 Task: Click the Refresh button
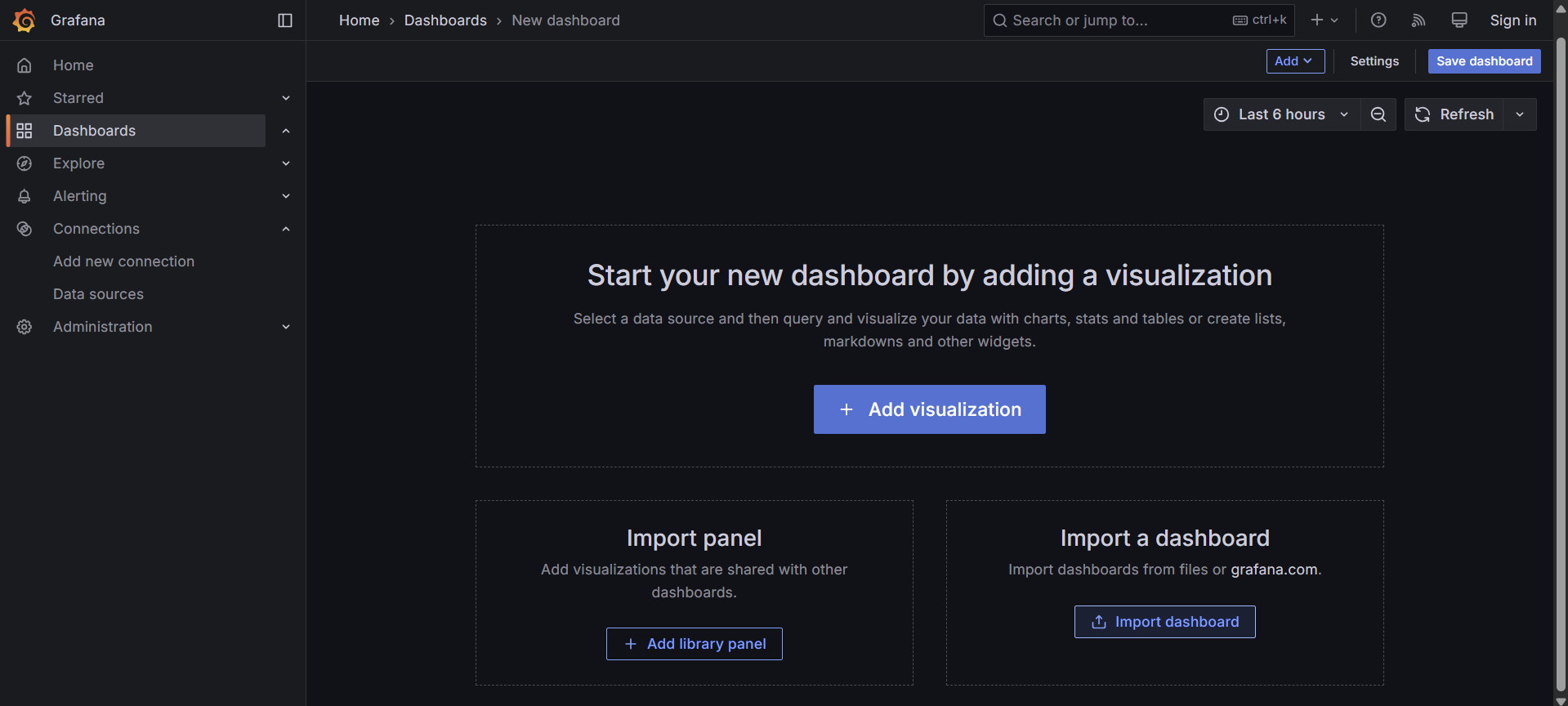(x=1454, y=114)
